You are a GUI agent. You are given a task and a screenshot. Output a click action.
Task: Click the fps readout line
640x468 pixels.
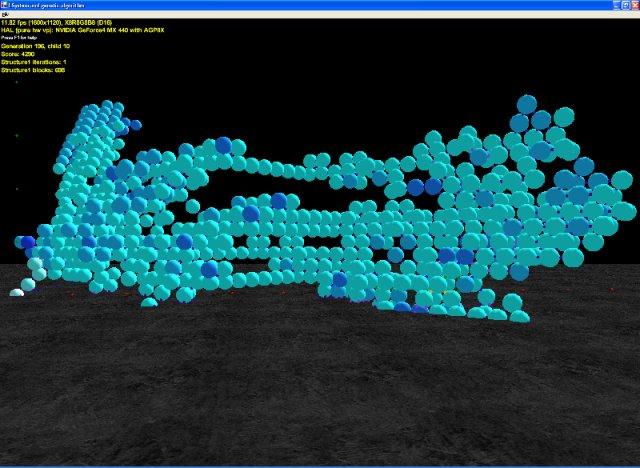tap(53, 22)
